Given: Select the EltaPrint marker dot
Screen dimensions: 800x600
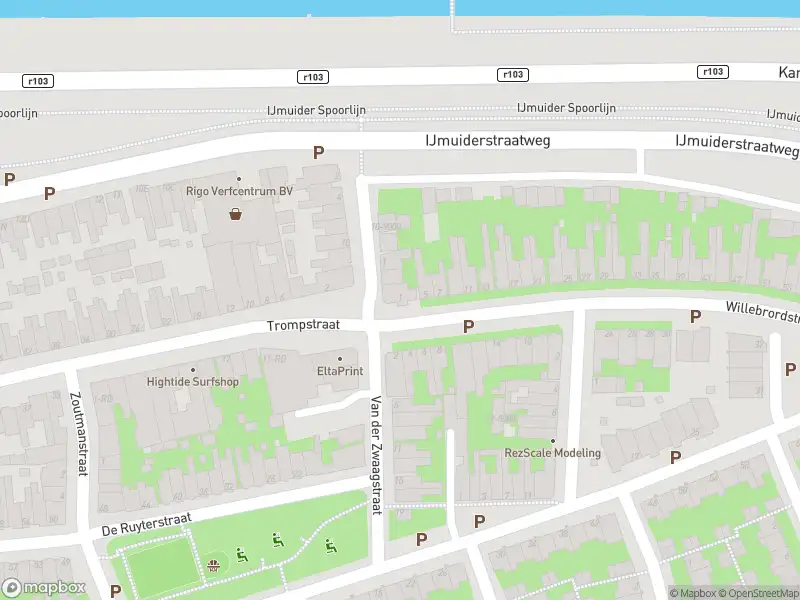Looking at the screenshot, I should 340,359.
